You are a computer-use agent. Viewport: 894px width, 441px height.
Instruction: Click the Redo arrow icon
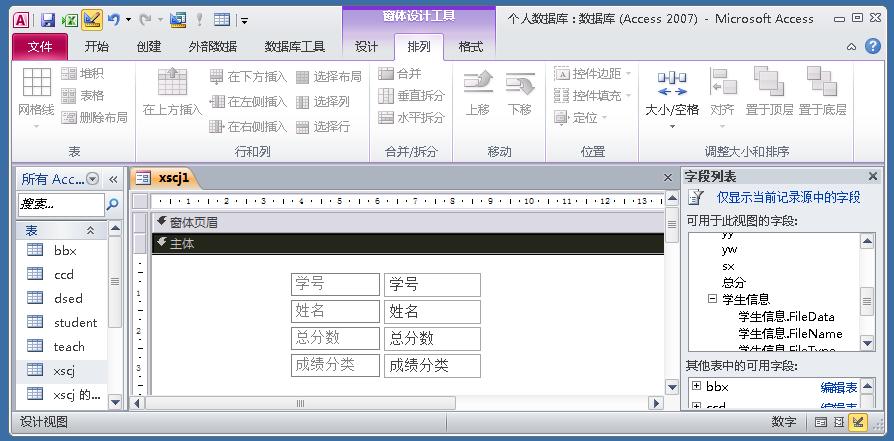[145, 20]
